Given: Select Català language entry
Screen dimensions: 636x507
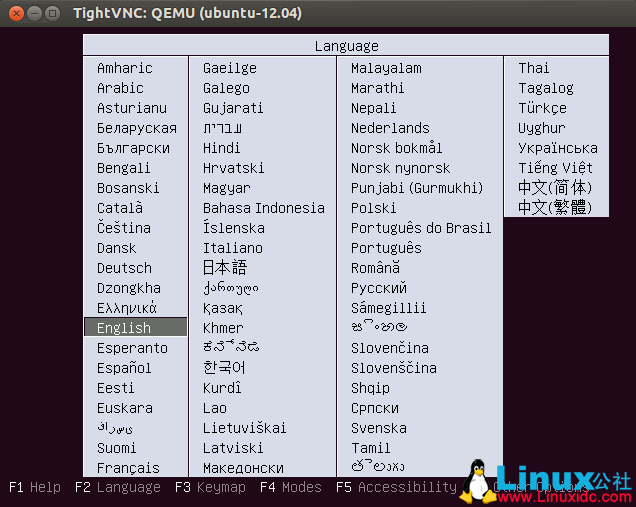Looking at the screenshot, I should (x=120, y=208).
